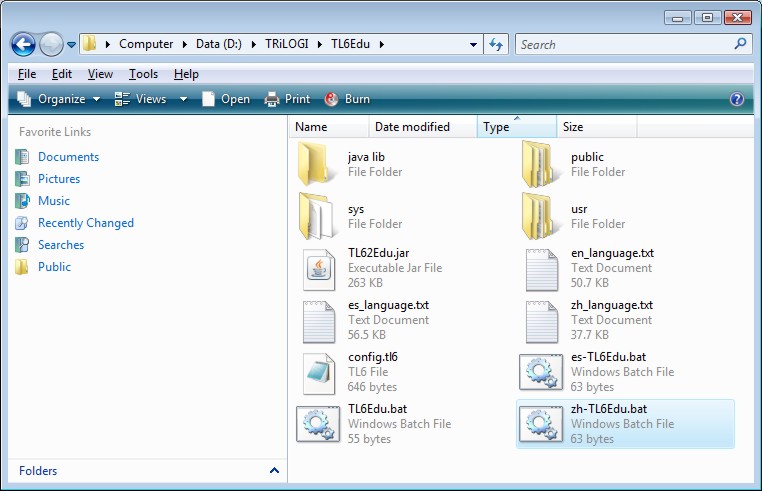Sort by the Type column header

pyautogui.click(x=517, y=127)
